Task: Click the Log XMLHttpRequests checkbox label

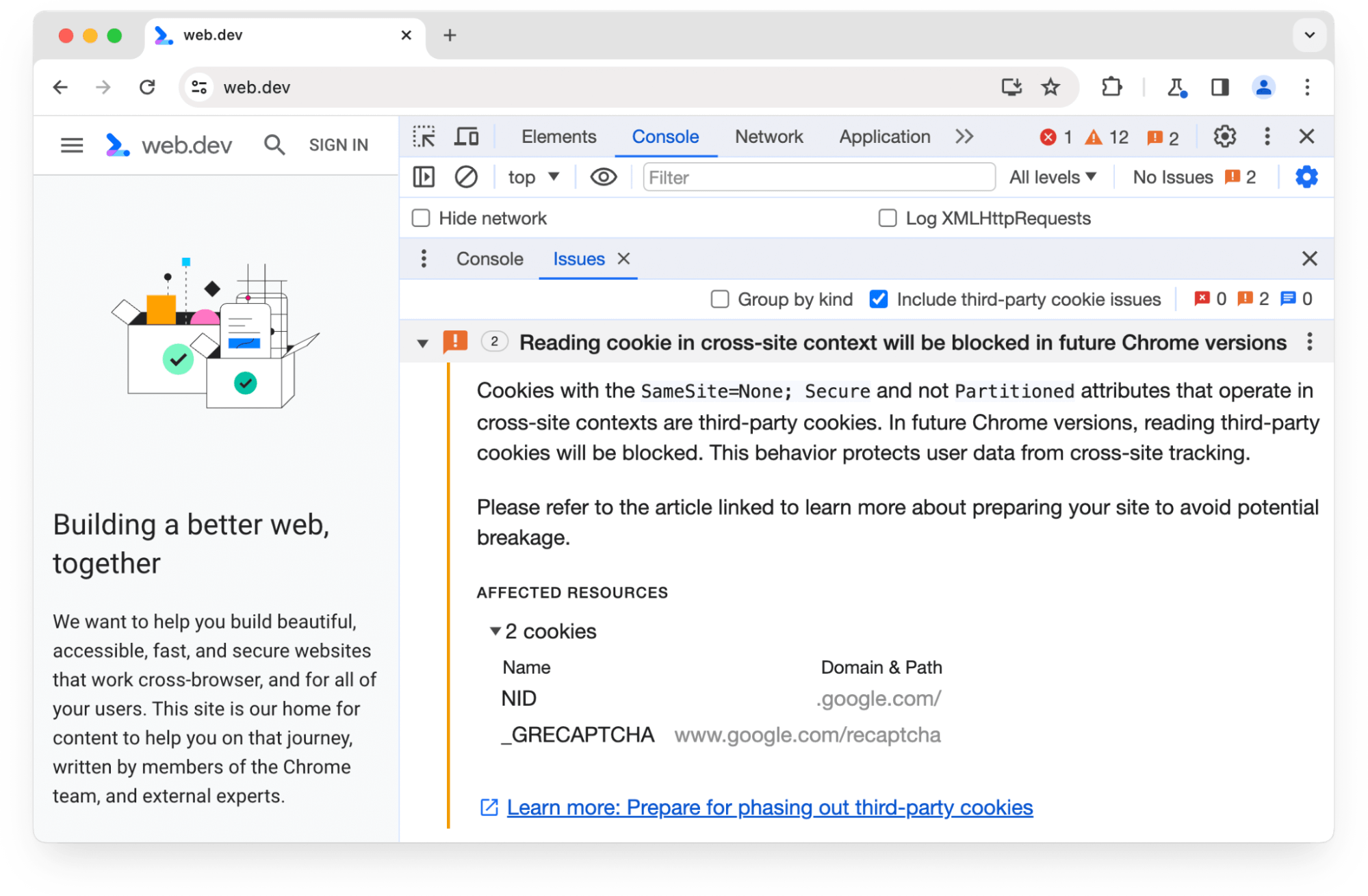Action: click(x=996, y=218)
